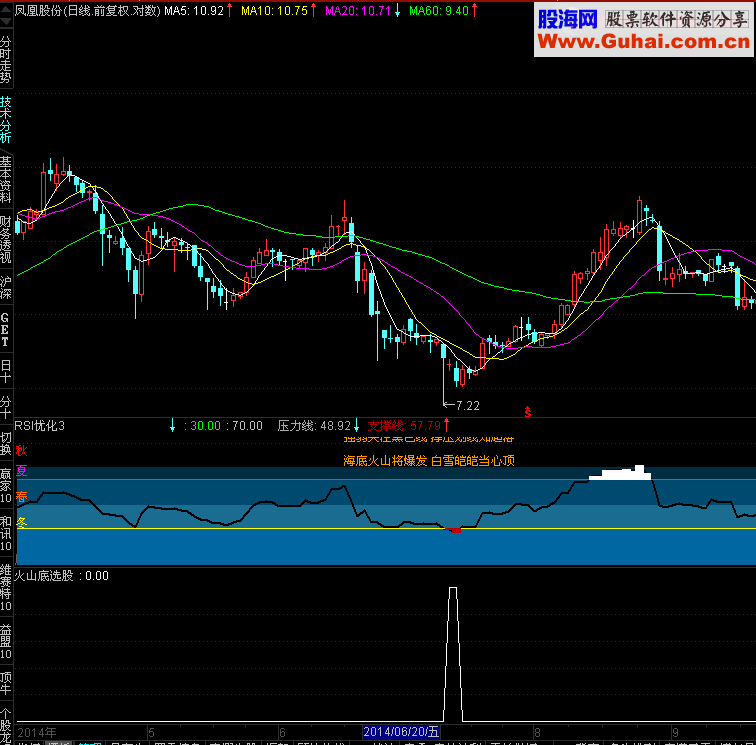
Task: Open the 赢家10 sidebar entry
Action: tap(6, 486)
